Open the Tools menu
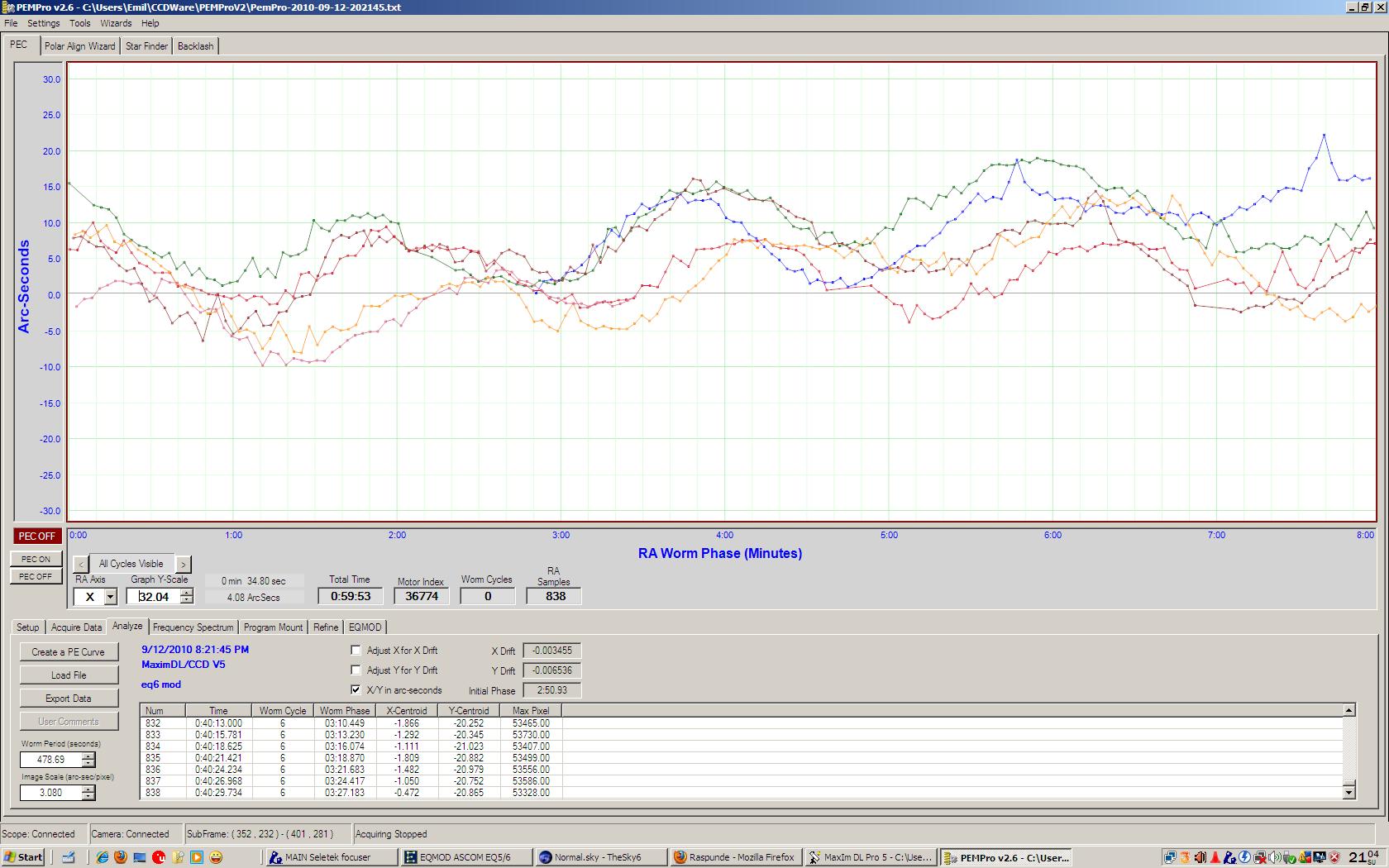The height and width of the screenshot is (868, 1389). coord(80,23)
